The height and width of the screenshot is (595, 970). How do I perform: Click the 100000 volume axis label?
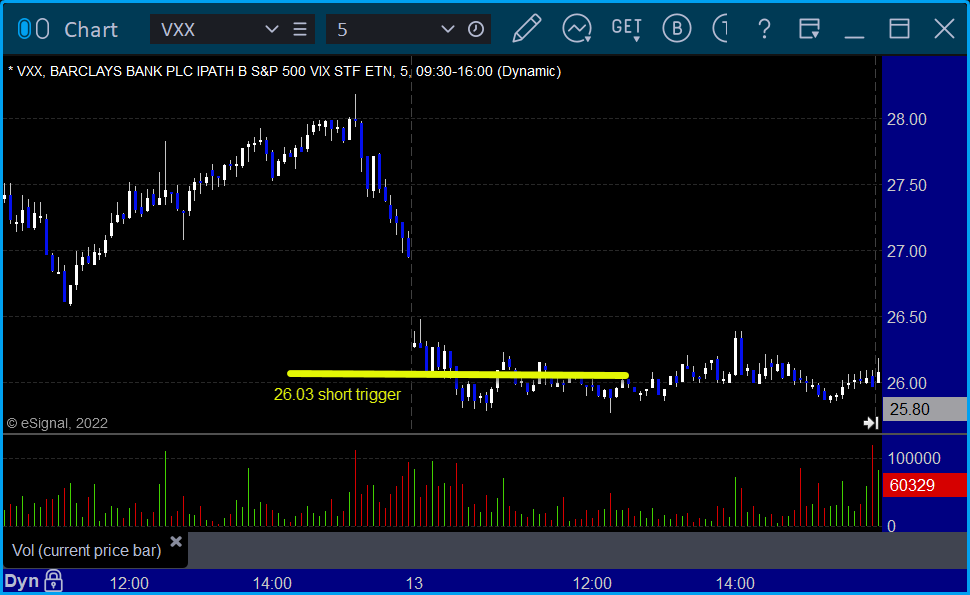[914, 458]
